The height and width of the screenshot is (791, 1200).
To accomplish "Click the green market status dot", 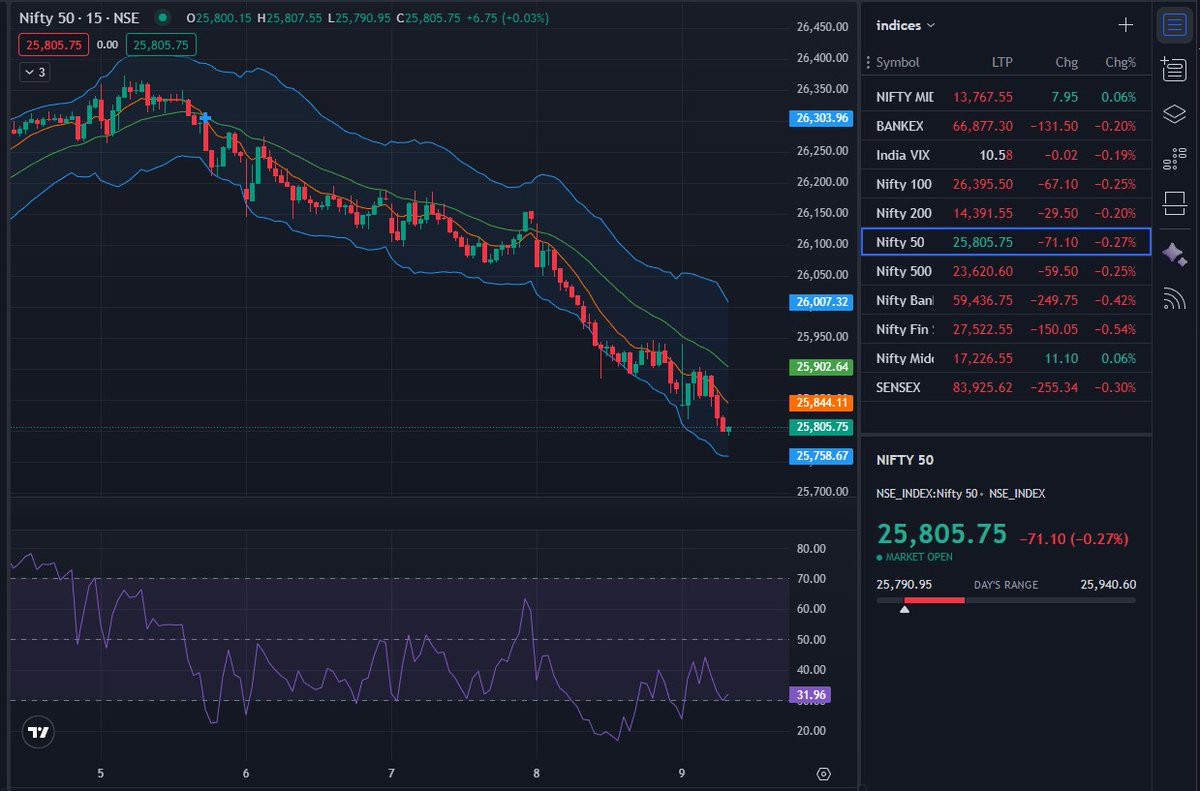I will [163, 18].
